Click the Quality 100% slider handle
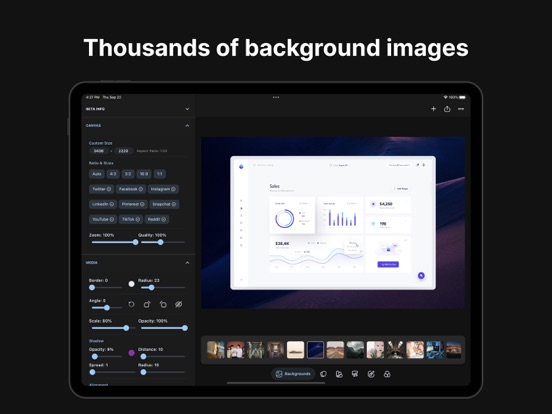 coord(161,242)
